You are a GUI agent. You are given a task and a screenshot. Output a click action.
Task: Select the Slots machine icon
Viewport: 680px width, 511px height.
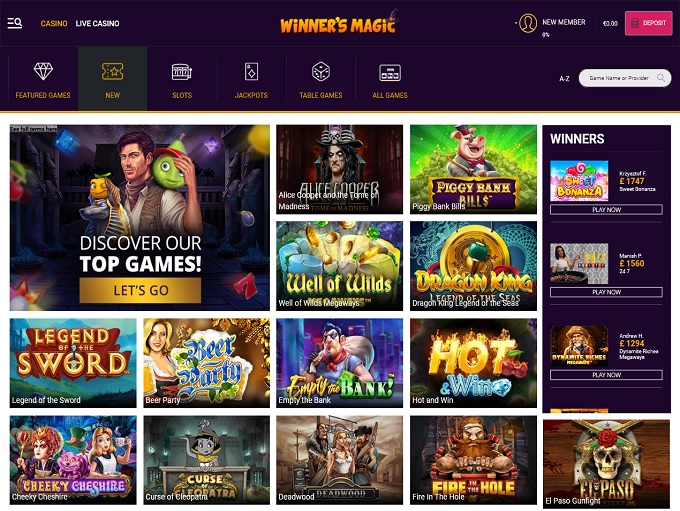point(182,72)
